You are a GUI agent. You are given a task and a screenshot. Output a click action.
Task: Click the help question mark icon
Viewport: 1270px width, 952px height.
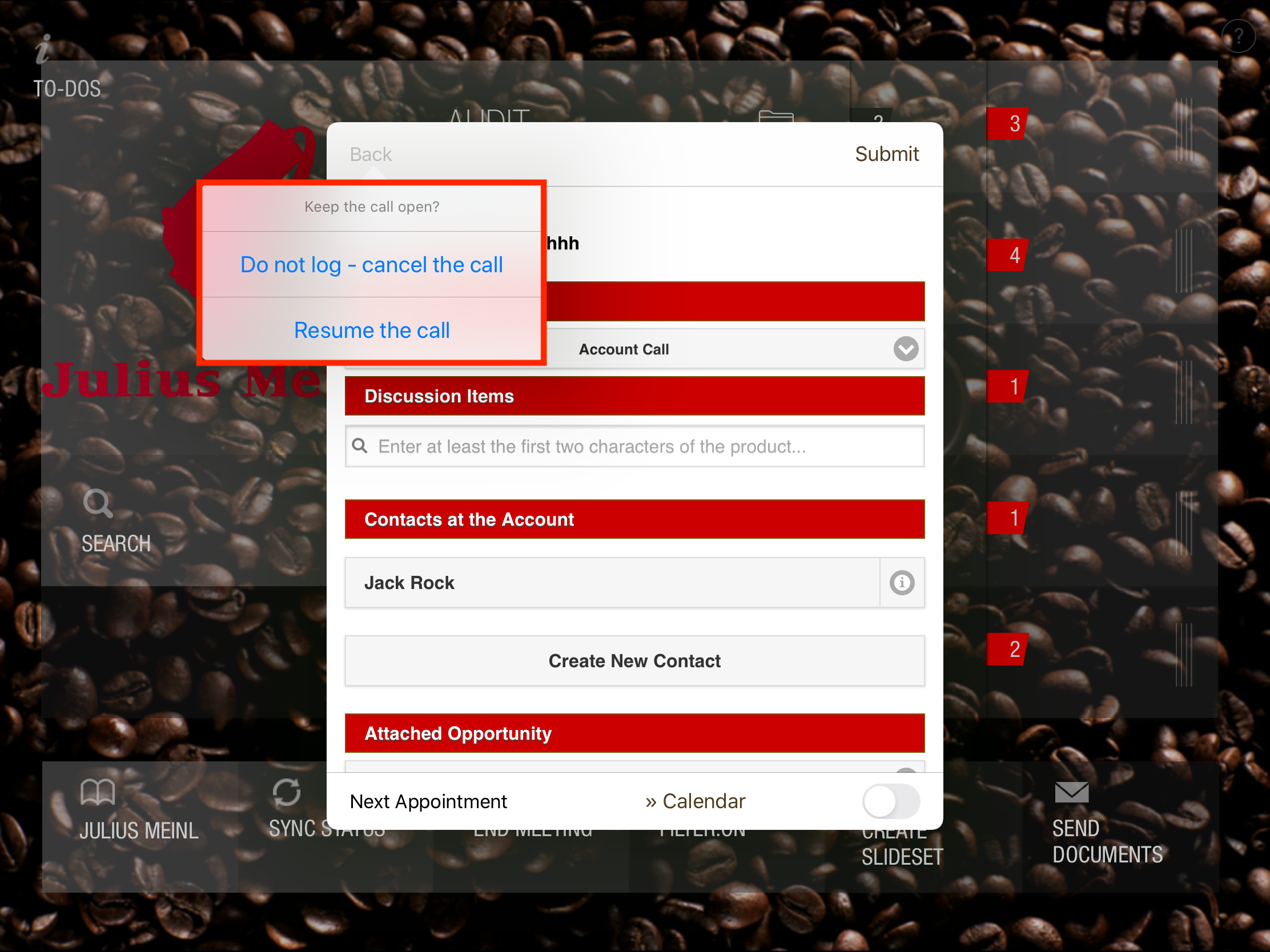tap(1238, 37)
